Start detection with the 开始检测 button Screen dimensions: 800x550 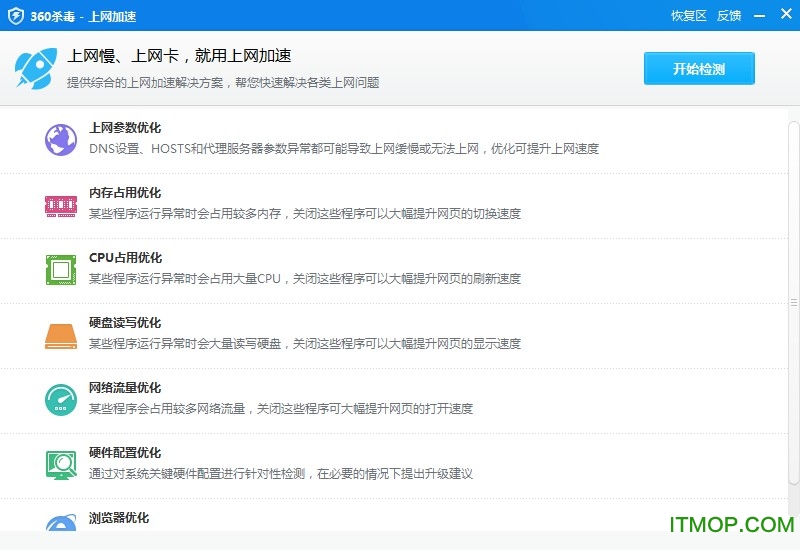point(699,69)
